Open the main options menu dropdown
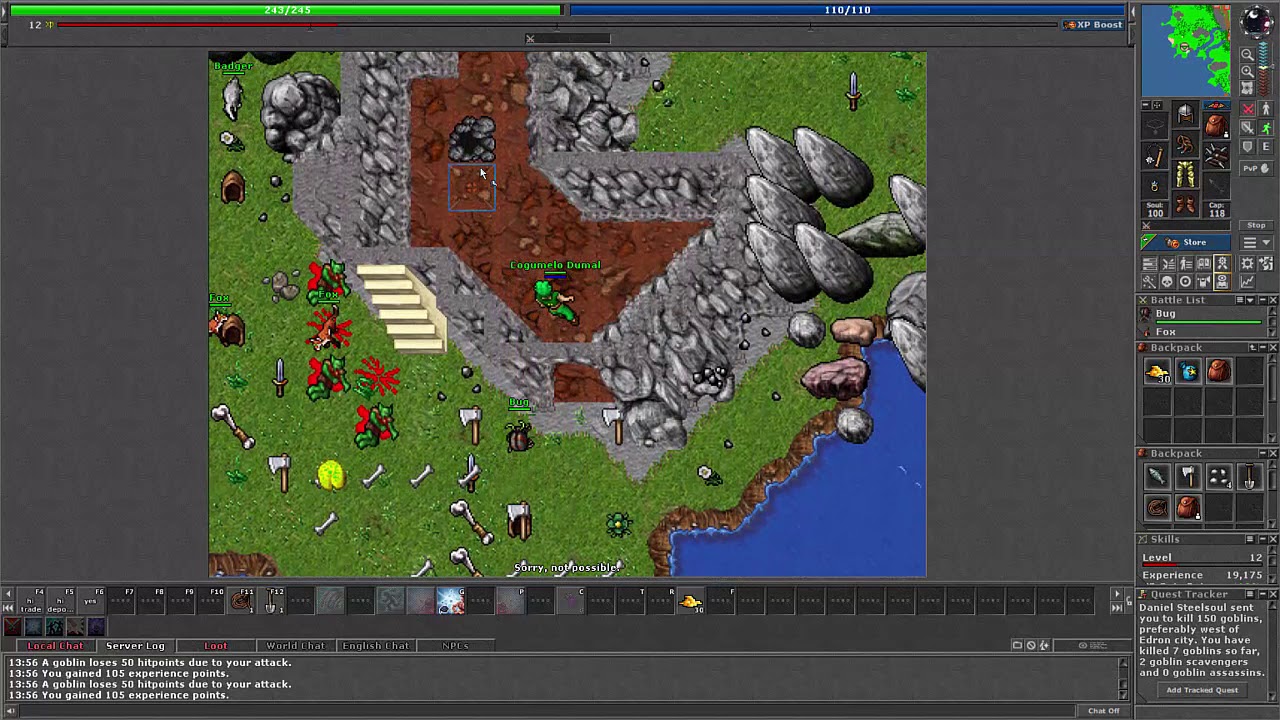Screen dimensions: 1280x720 coord(1257,242)
